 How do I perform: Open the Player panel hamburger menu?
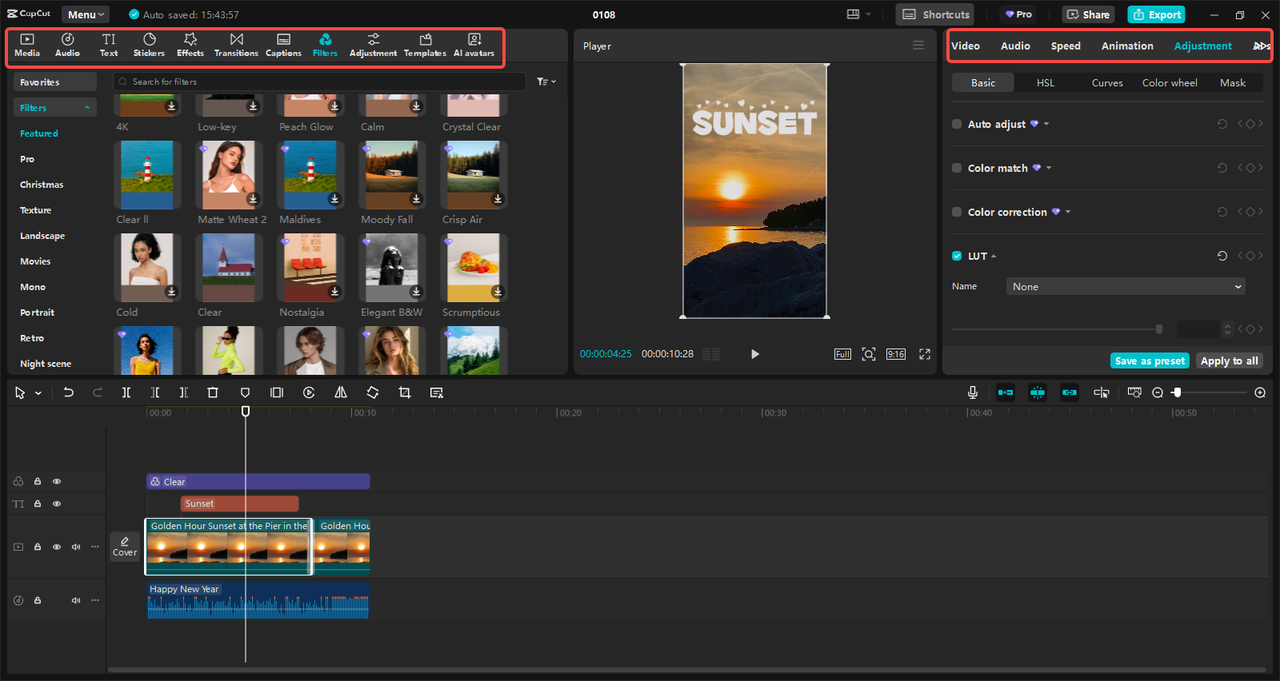click(x=918, y=45)
